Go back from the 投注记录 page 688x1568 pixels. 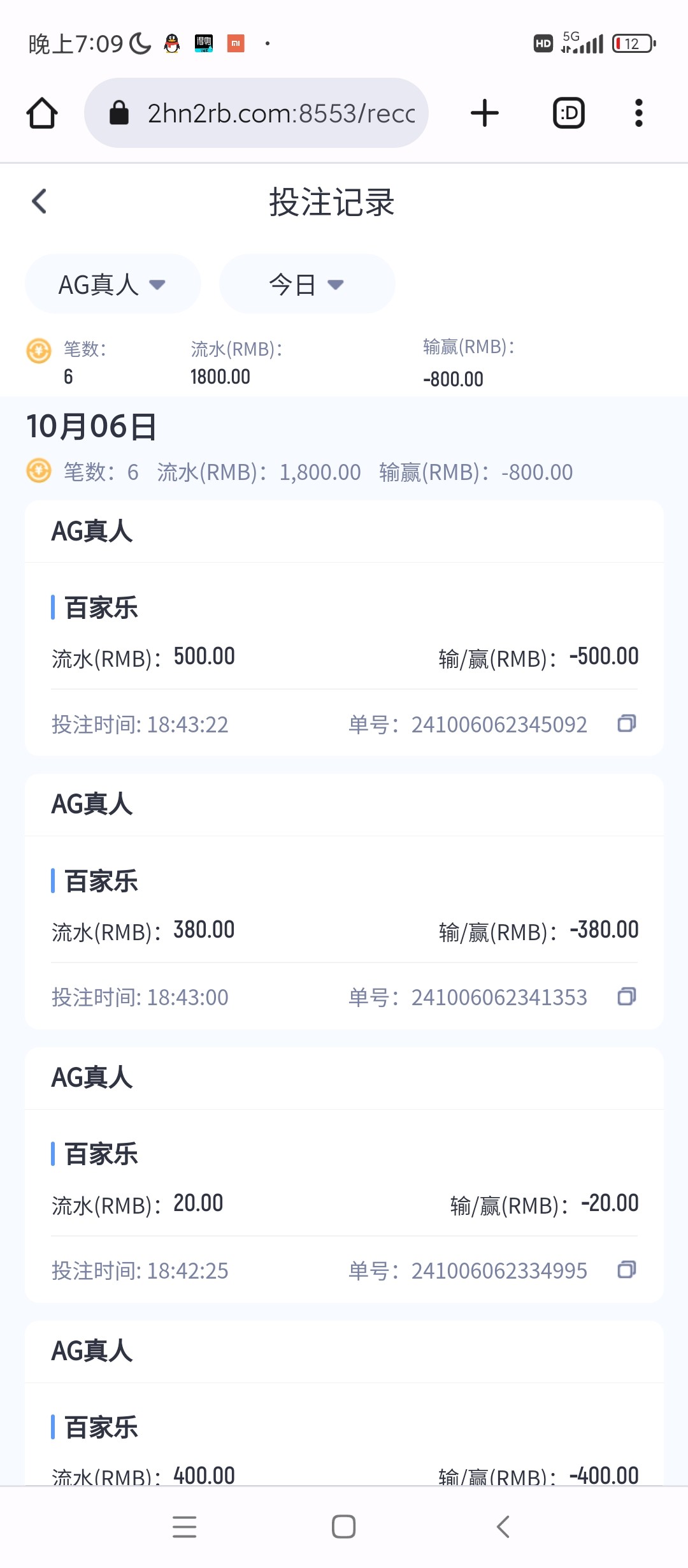[x=39, y=201]
